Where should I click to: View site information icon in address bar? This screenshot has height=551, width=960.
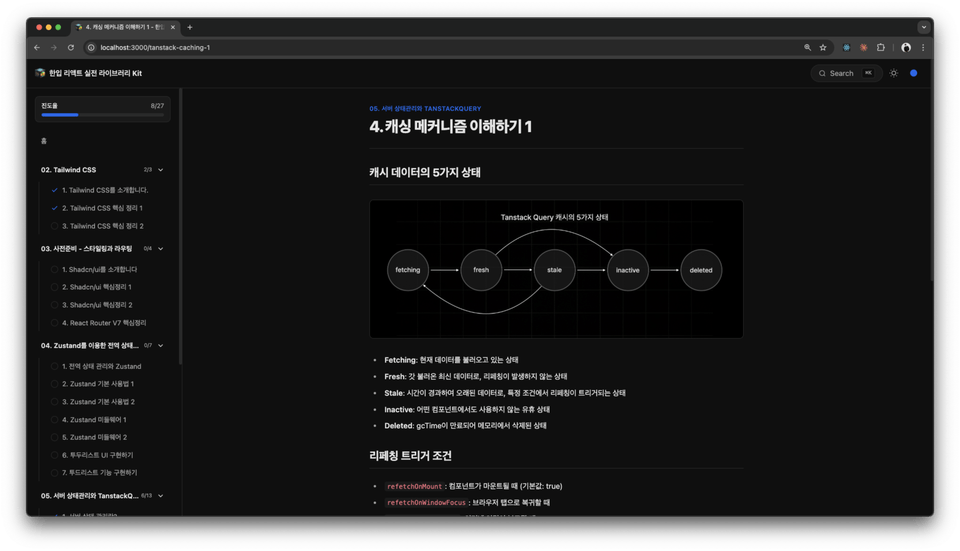pyautogui.click(x=91, y=47)
